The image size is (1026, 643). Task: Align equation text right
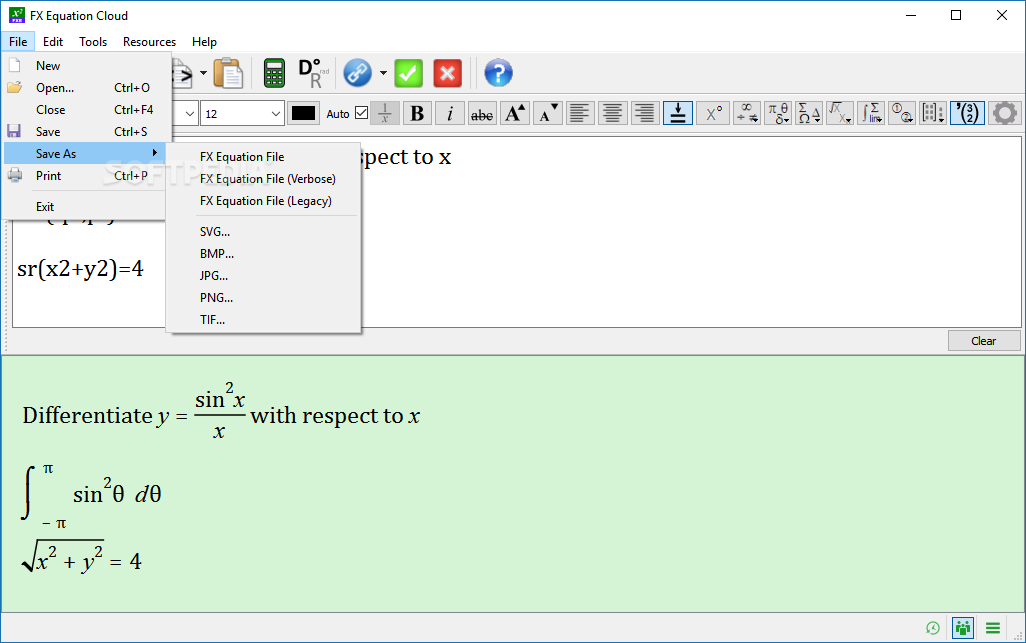[645, 113]
